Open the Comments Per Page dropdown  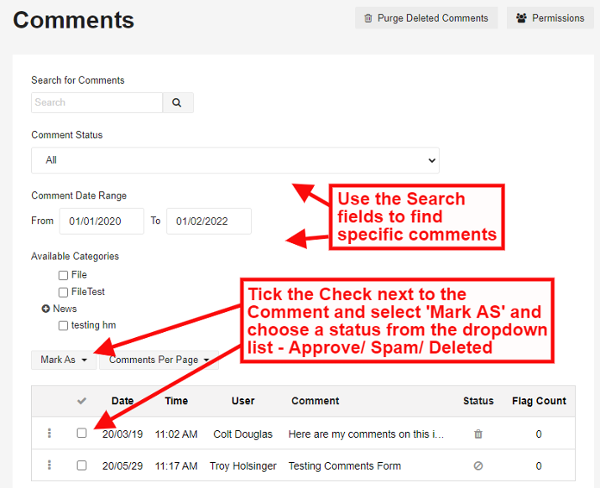click(158, 359)
